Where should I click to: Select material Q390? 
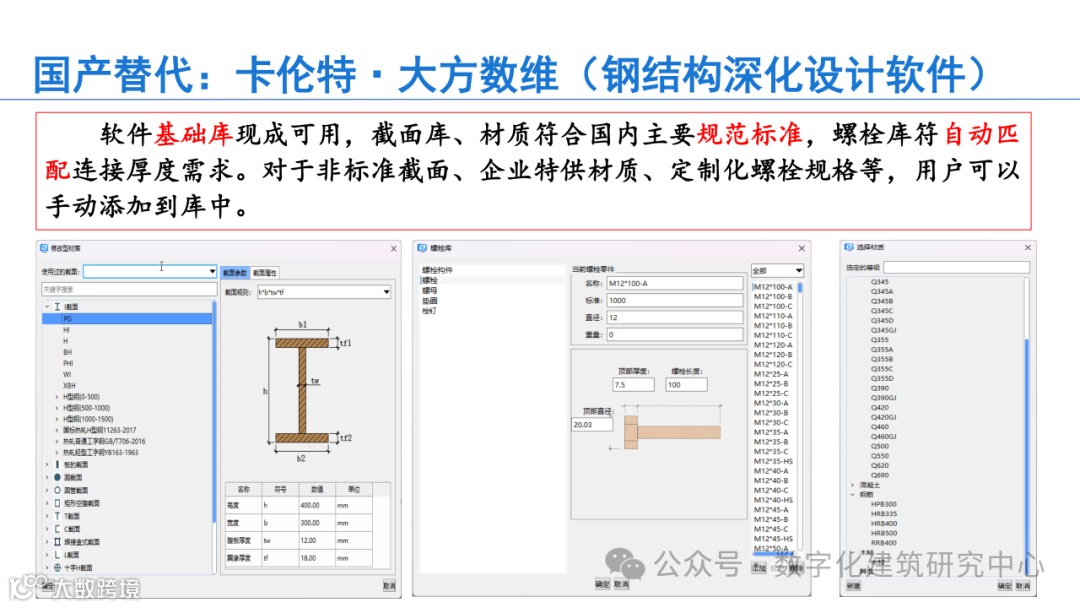(880, 388)
